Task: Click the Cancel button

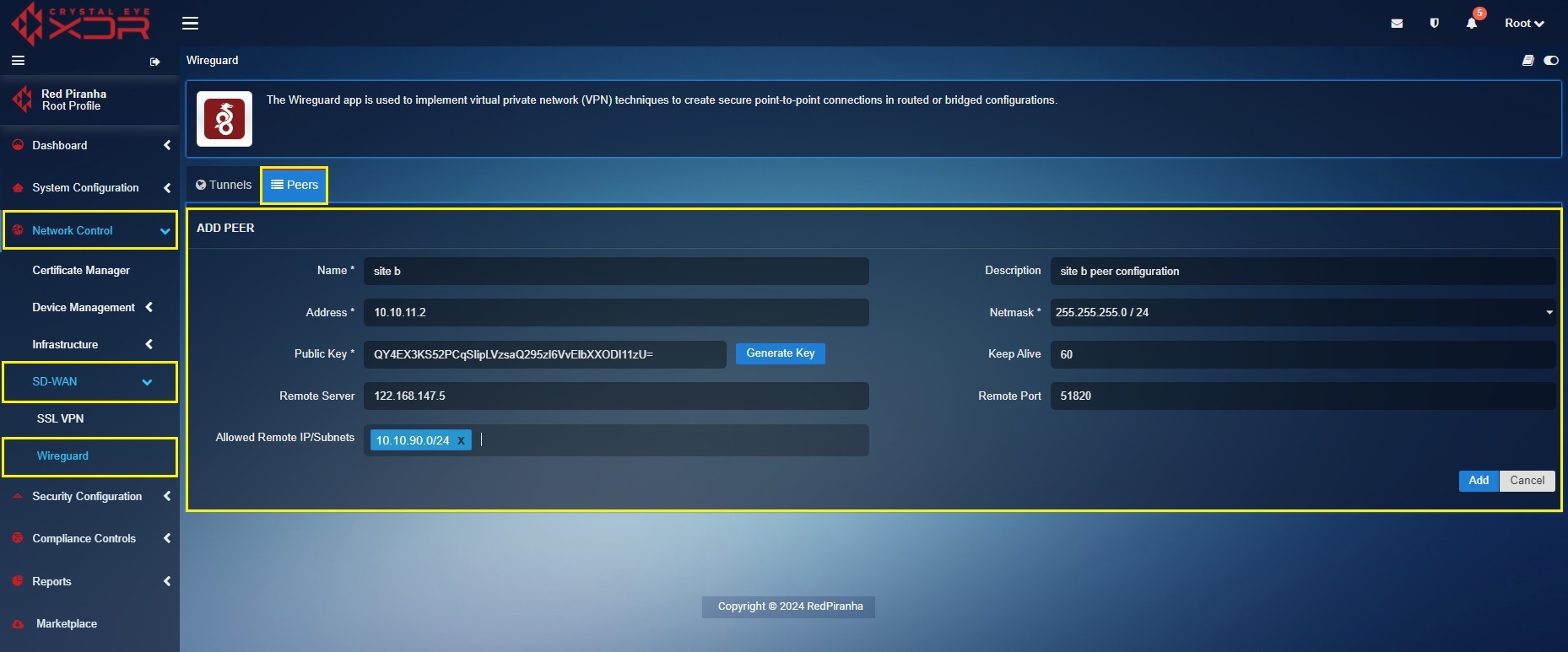Action: tap(1527, 481)
